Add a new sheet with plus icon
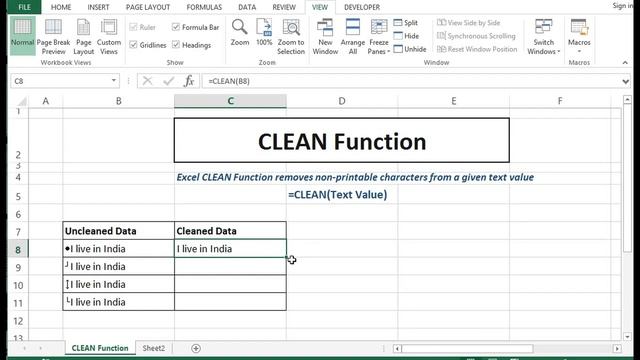The height and width of the screenshot is (360, 640). (x=196, y=348)
